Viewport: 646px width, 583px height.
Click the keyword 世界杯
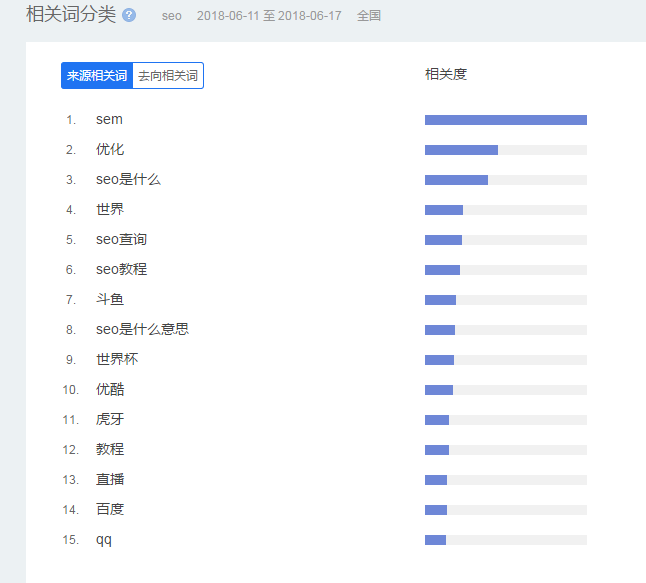[117, 360]
